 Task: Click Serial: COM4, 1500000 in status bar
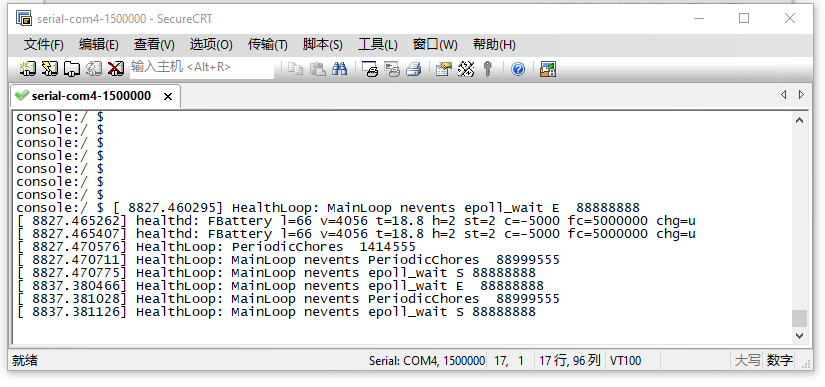[427, 361]
